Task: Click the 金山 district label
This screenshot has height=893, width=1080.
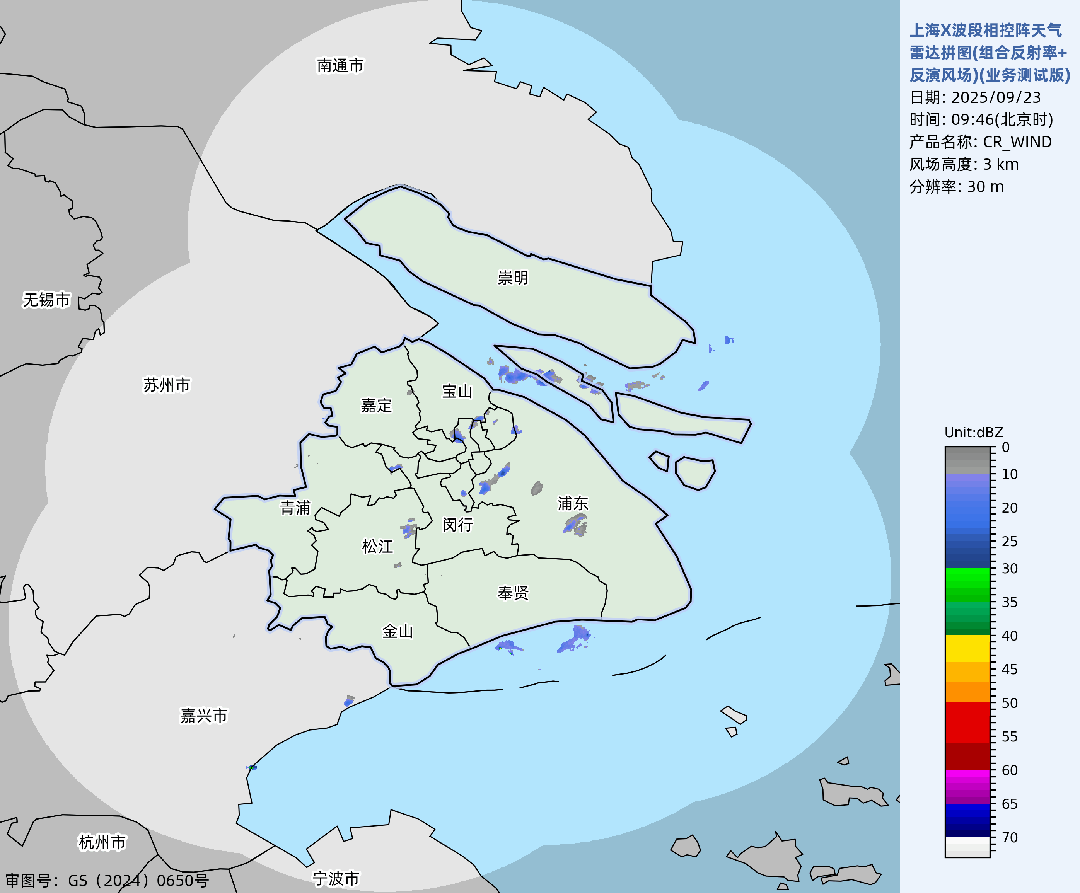Action: coord(397,631)
